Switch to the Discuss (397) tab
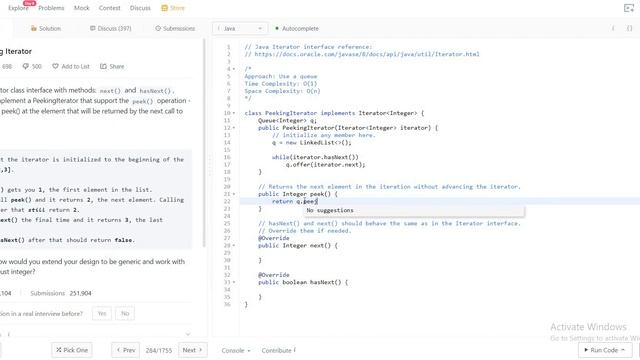The image size is (640, 360). 110,28
